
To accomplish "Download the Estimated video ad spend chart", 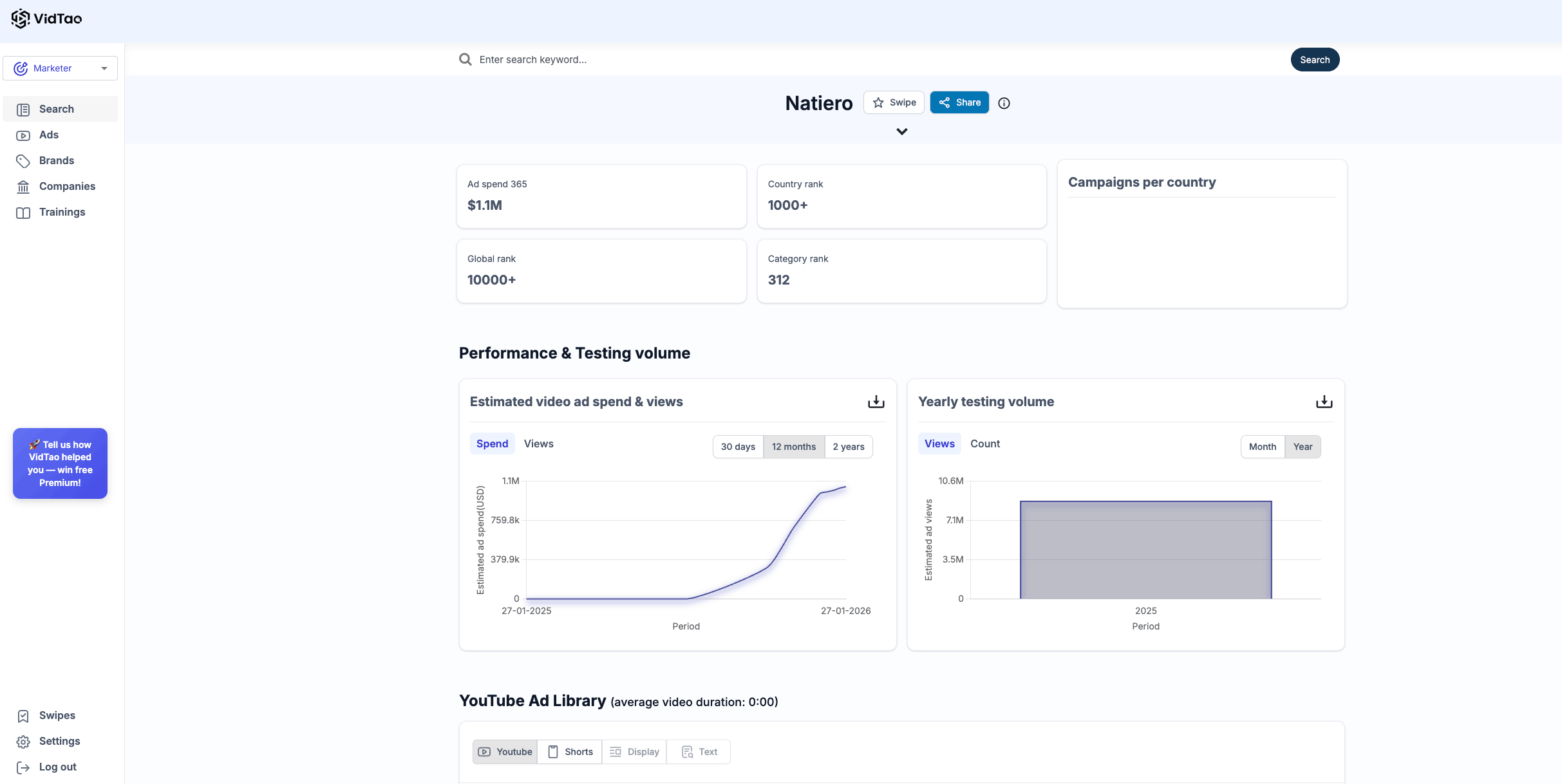I will pos(876,401).
